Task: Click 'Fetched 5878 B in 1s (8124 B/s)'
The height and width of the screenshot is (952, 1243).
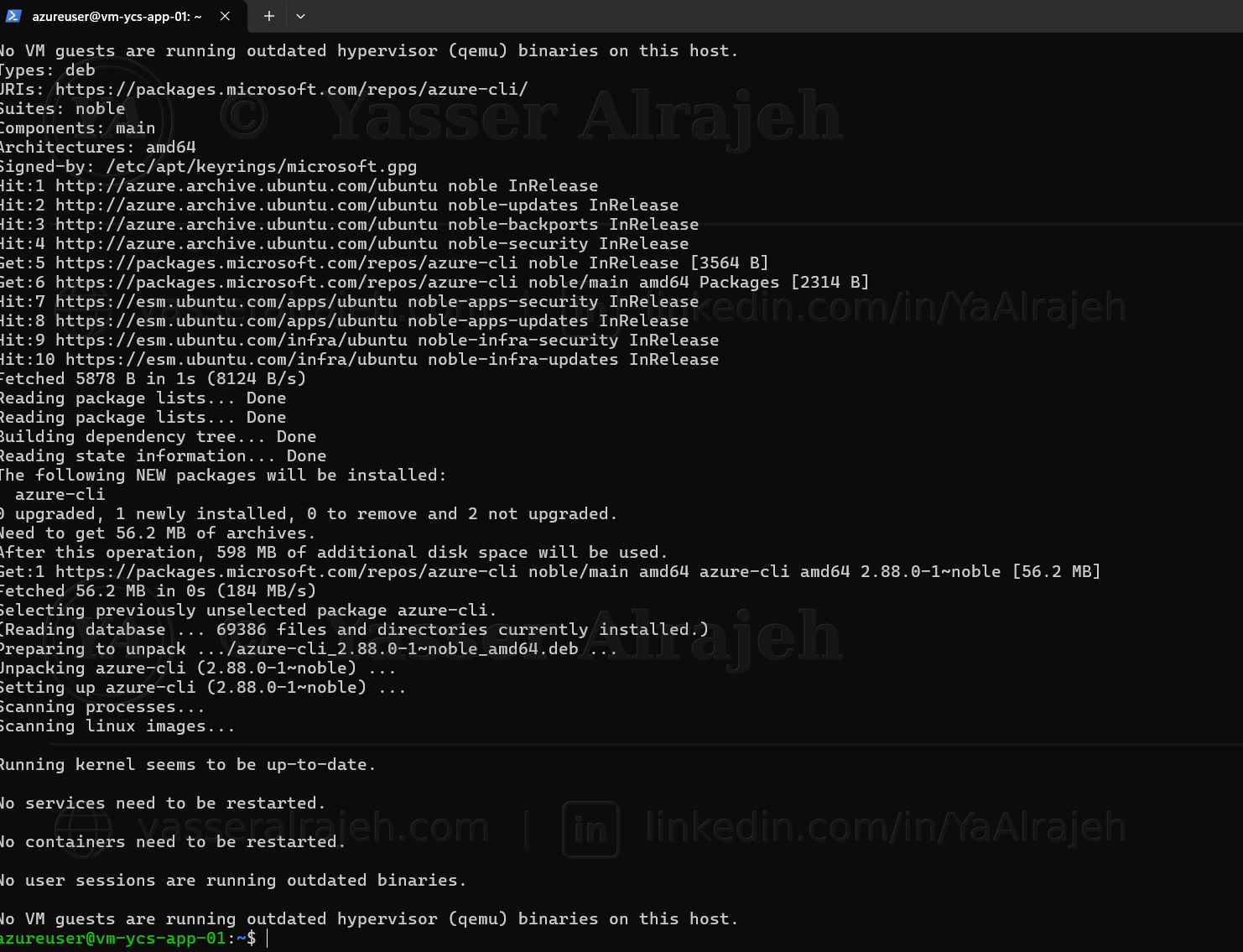Action: point(153,378)
